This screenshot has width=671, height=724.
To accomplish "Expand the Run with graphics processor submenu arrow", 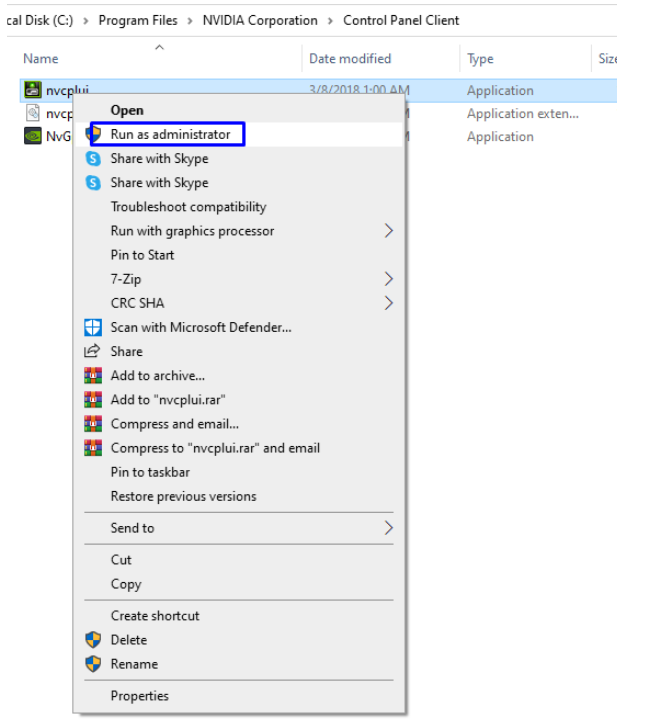I will tap(389, 231).
